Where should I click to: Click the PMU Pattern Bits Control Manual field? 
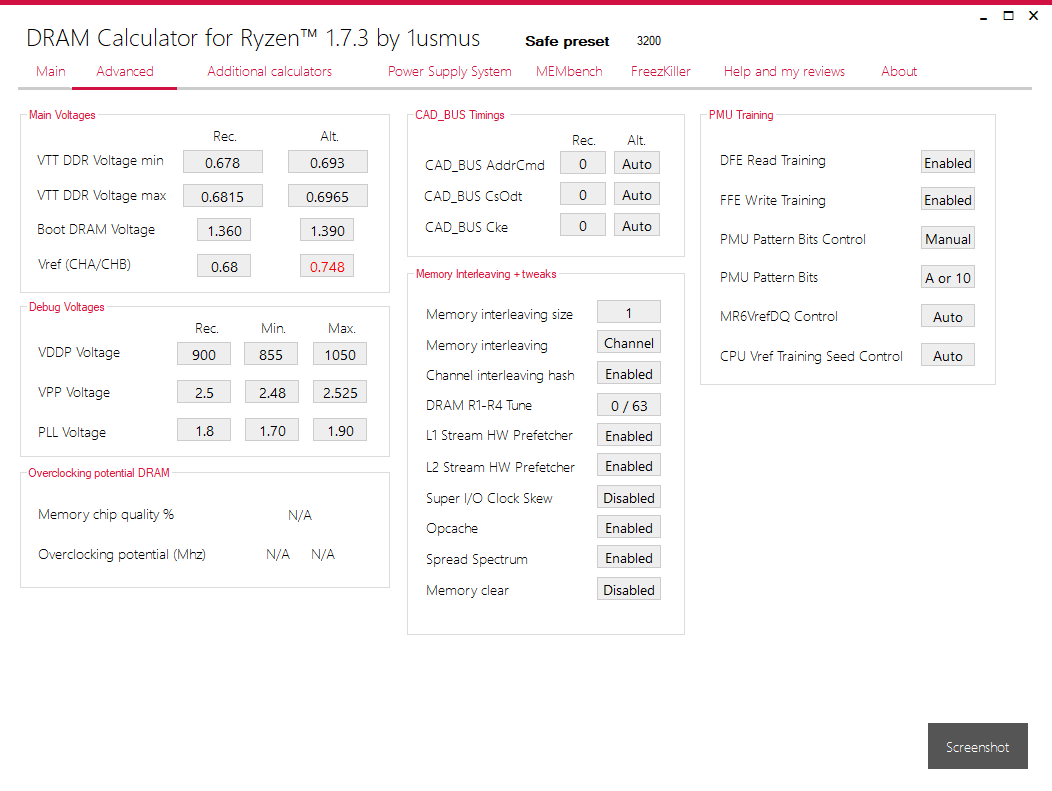click(947, 239)
